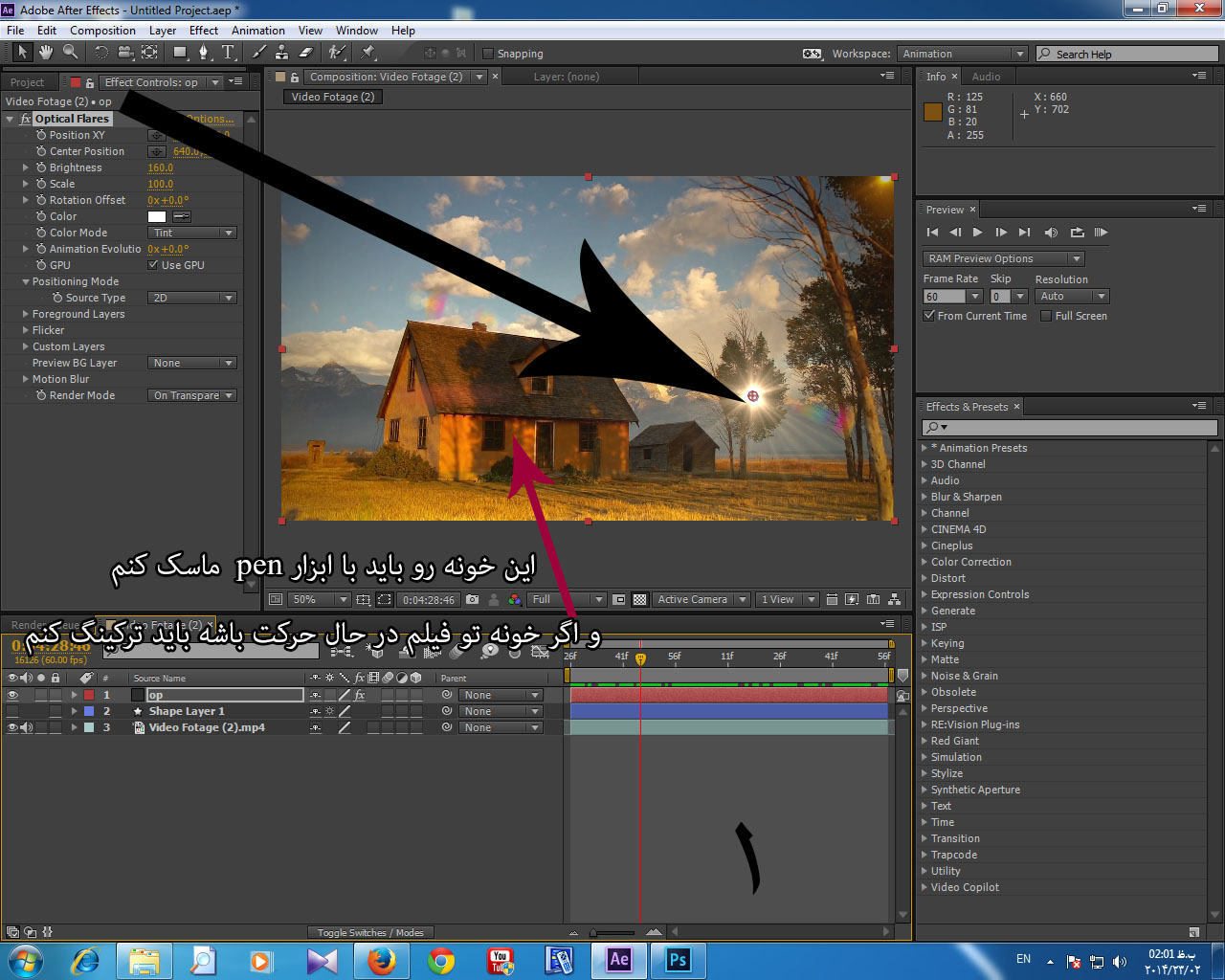The height and width of the screenshot is (980, 1225).
Task: Open the composition flowchart icon
Action: pyautogui.click(x=894, y=599)
